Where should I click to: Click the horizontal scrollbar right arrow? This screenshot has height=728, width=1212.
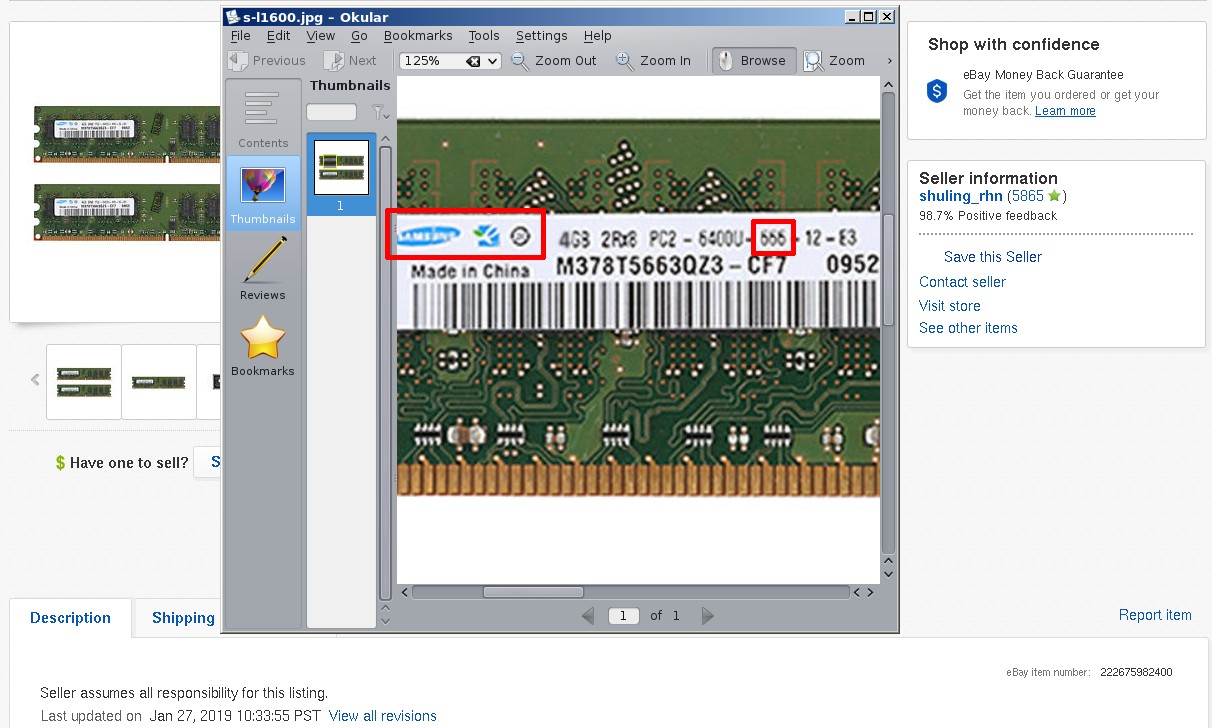(x=872, y=592)
